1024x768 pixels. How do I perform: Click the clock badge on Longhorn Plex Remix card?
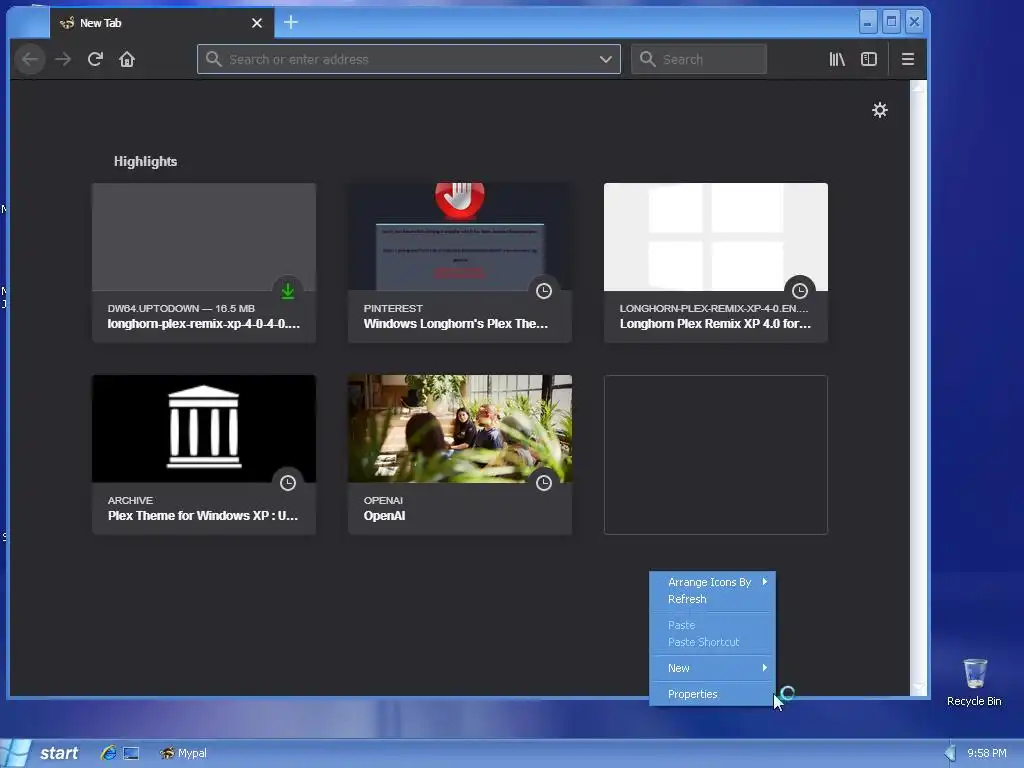(x=799, y=291)
